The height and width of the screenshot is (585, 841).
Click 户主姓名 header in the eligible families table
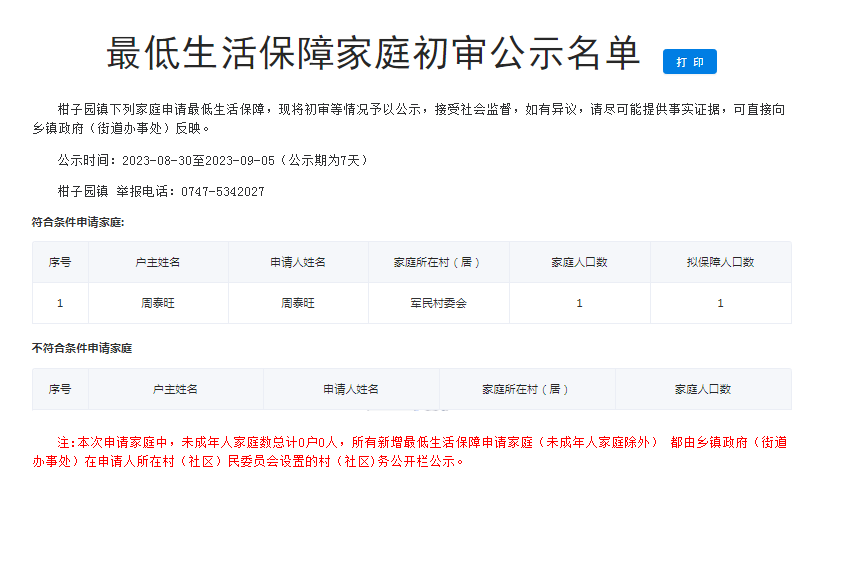point(158,262)
